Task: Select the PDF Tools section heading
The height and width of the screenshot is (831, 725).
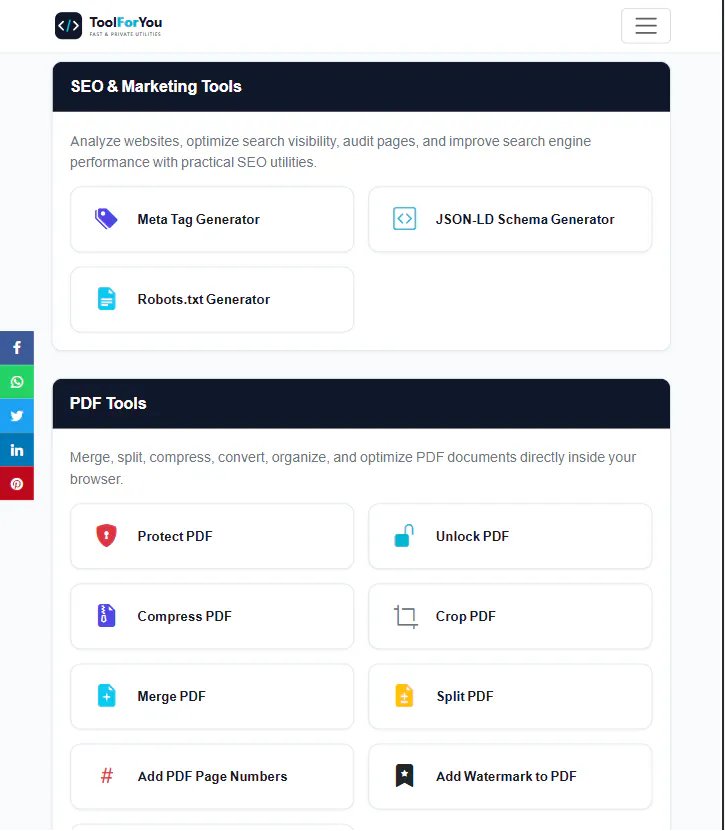Action: [x=108, y=403]
